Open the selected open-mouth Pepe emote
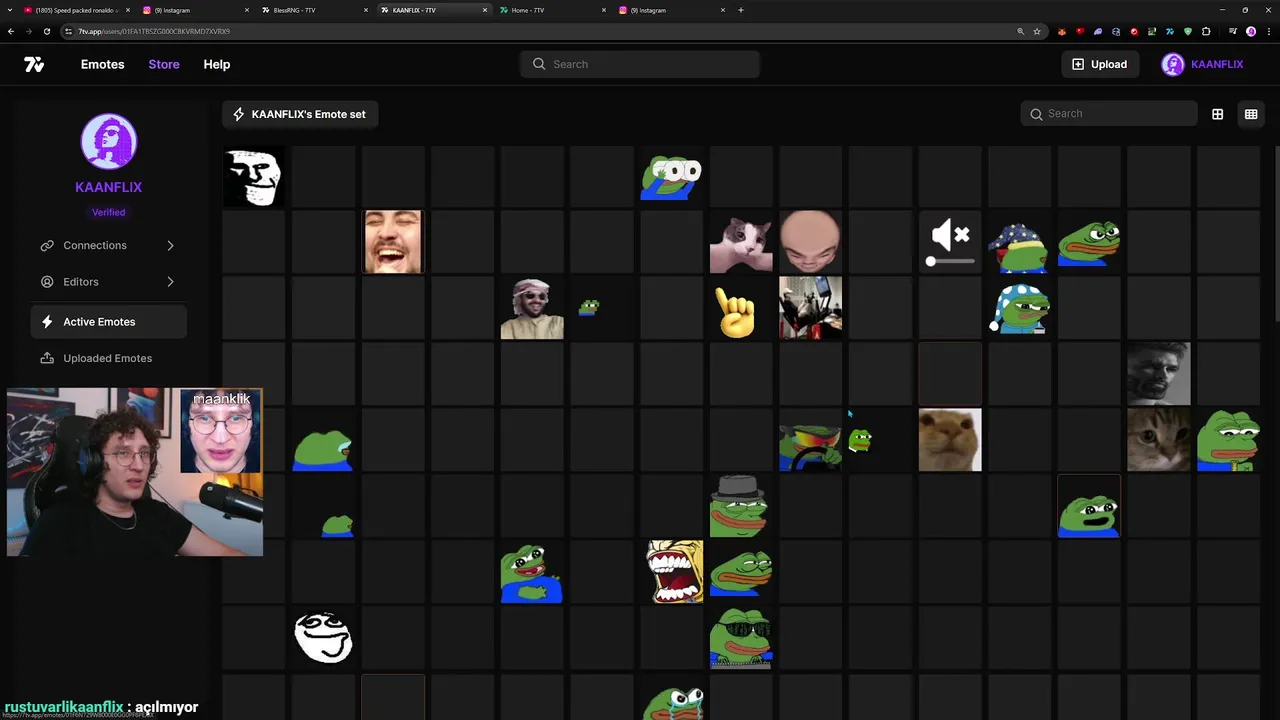Viewport: 1280px width, 720px height. coord(1089,506)
